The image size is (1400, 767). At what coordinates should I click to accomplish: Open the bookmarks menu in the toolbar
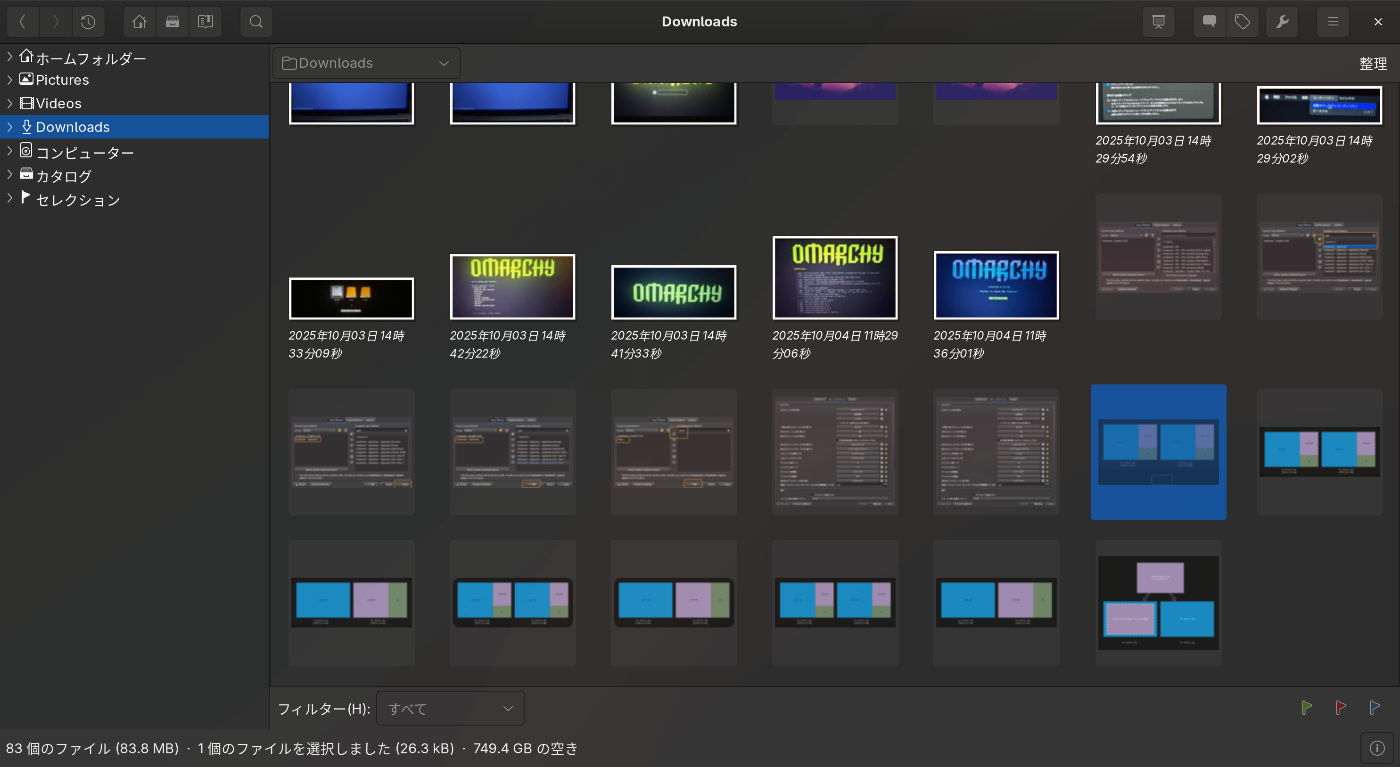click(x=205, y=21)
